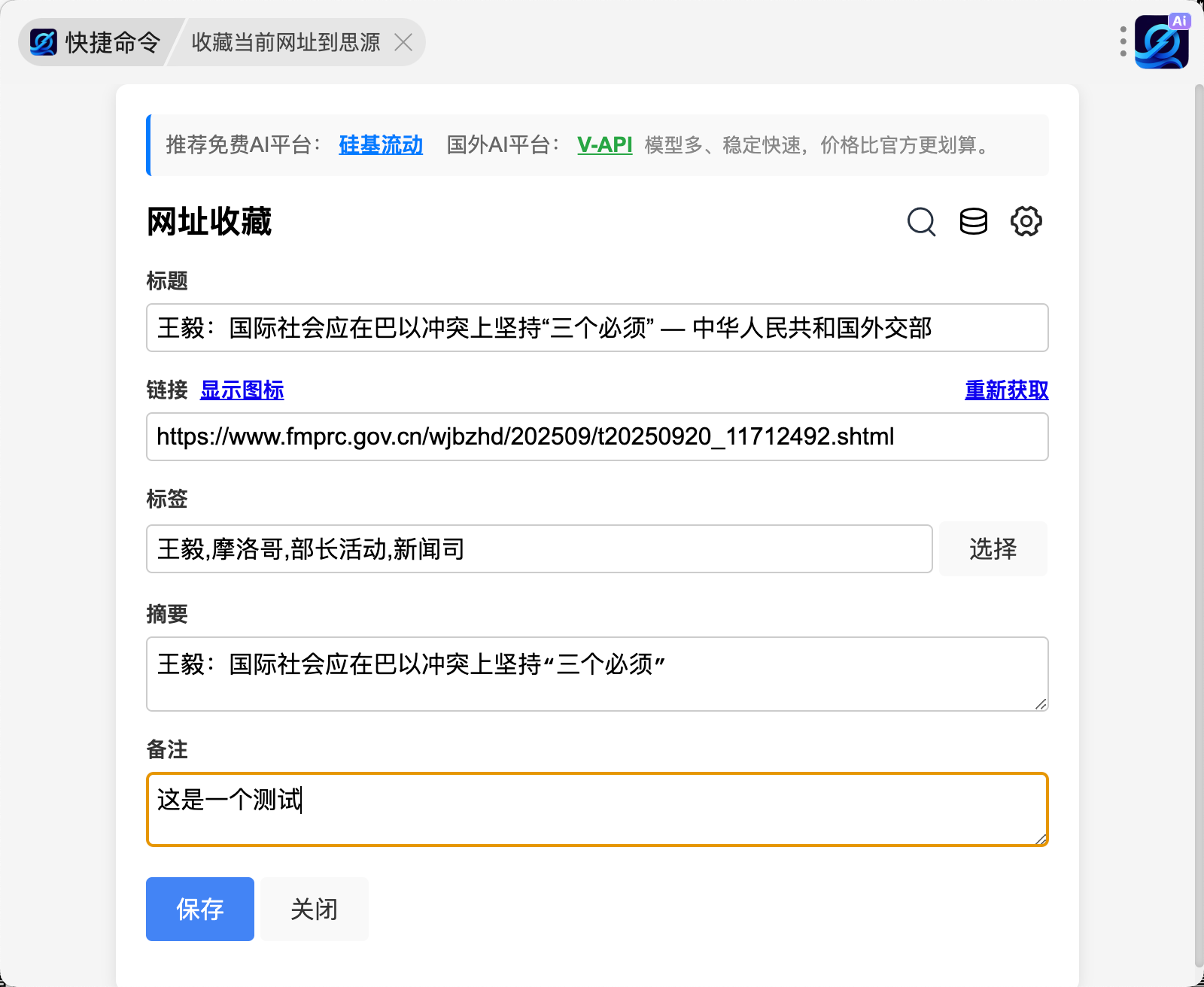Click into the 链接 URL input field
1204x987 pixels.
597,437
